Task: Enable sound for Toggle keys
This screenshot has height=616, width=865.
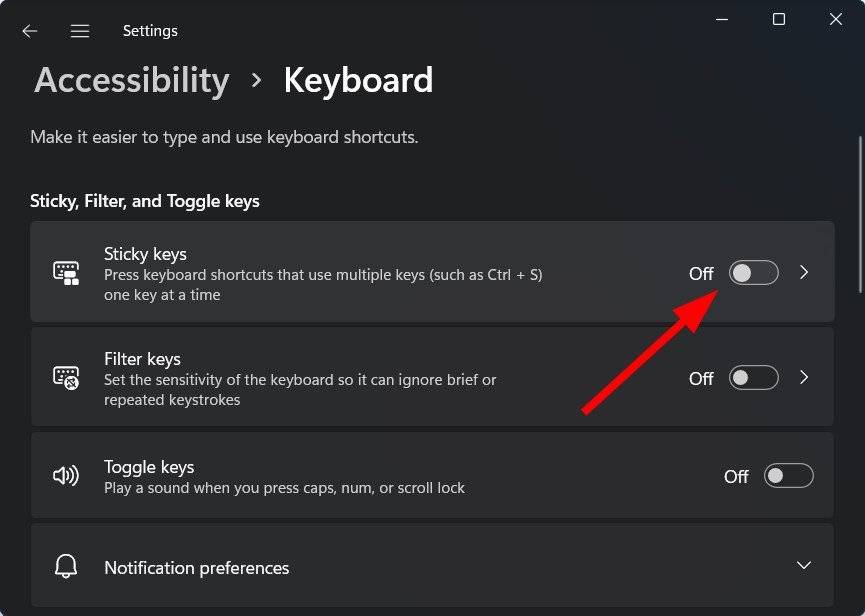Action: pos(788,476)
